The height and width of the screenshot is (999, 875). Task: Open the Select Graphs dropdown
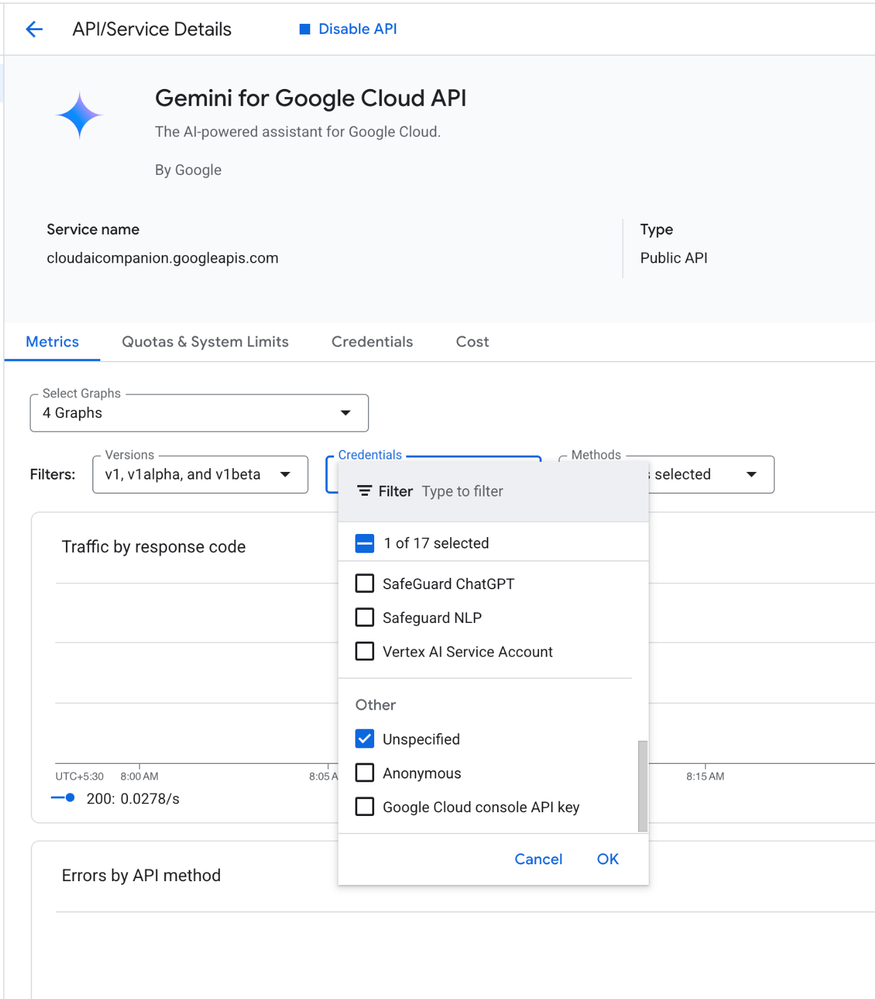click(x=199, y=413)
